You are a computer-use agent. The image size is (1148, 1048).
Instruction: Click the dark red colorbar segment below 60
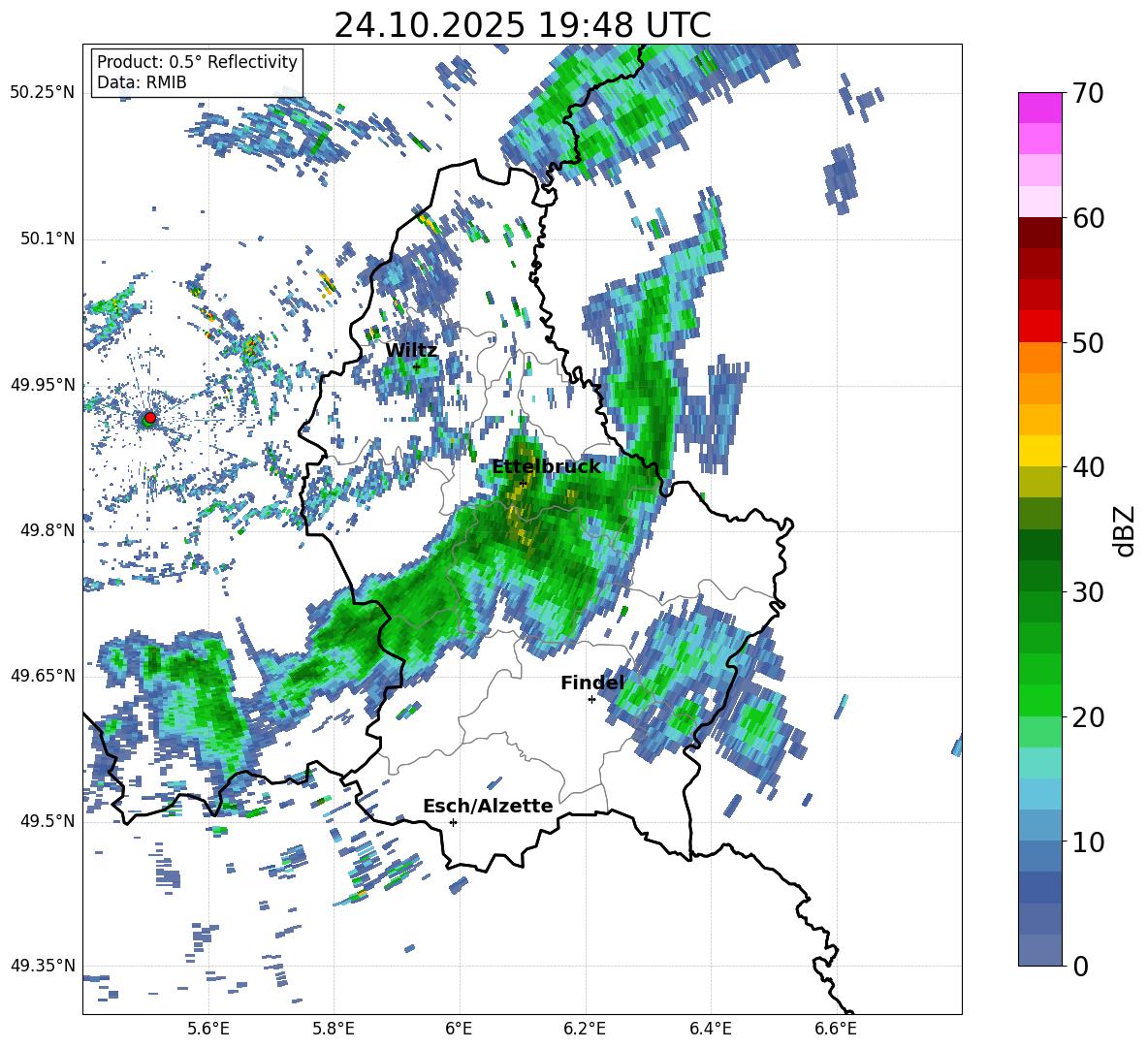coord(1039,233)
